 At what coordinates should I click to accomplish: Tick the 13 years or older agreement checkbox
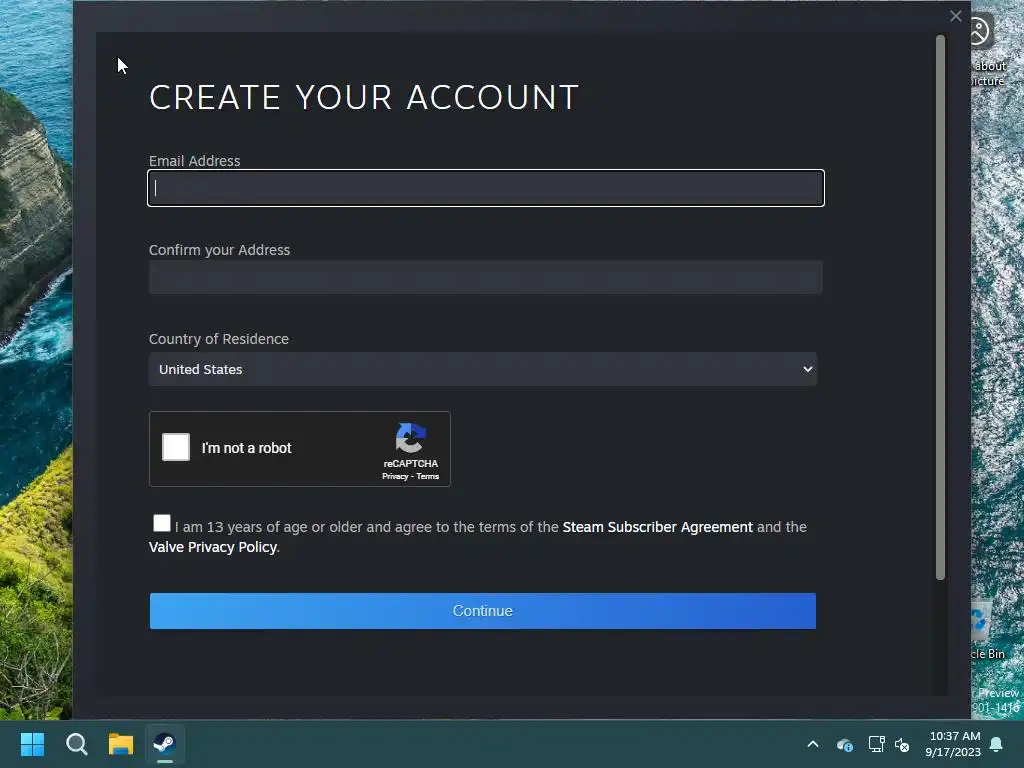[x=161, y=523]
